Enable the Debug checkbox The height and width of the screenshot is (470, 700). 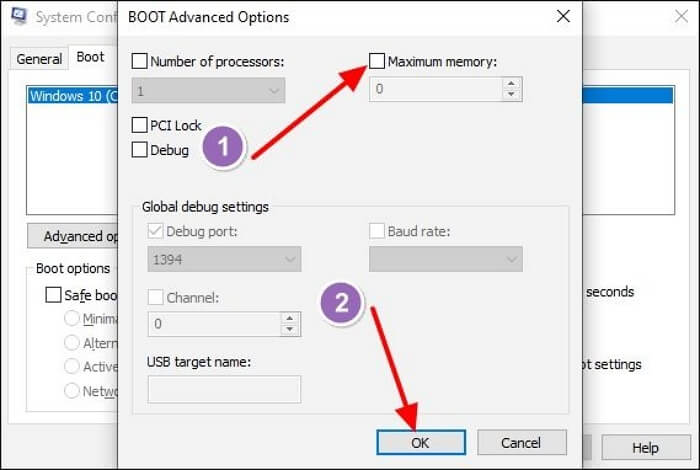click(x=140, y=150)
